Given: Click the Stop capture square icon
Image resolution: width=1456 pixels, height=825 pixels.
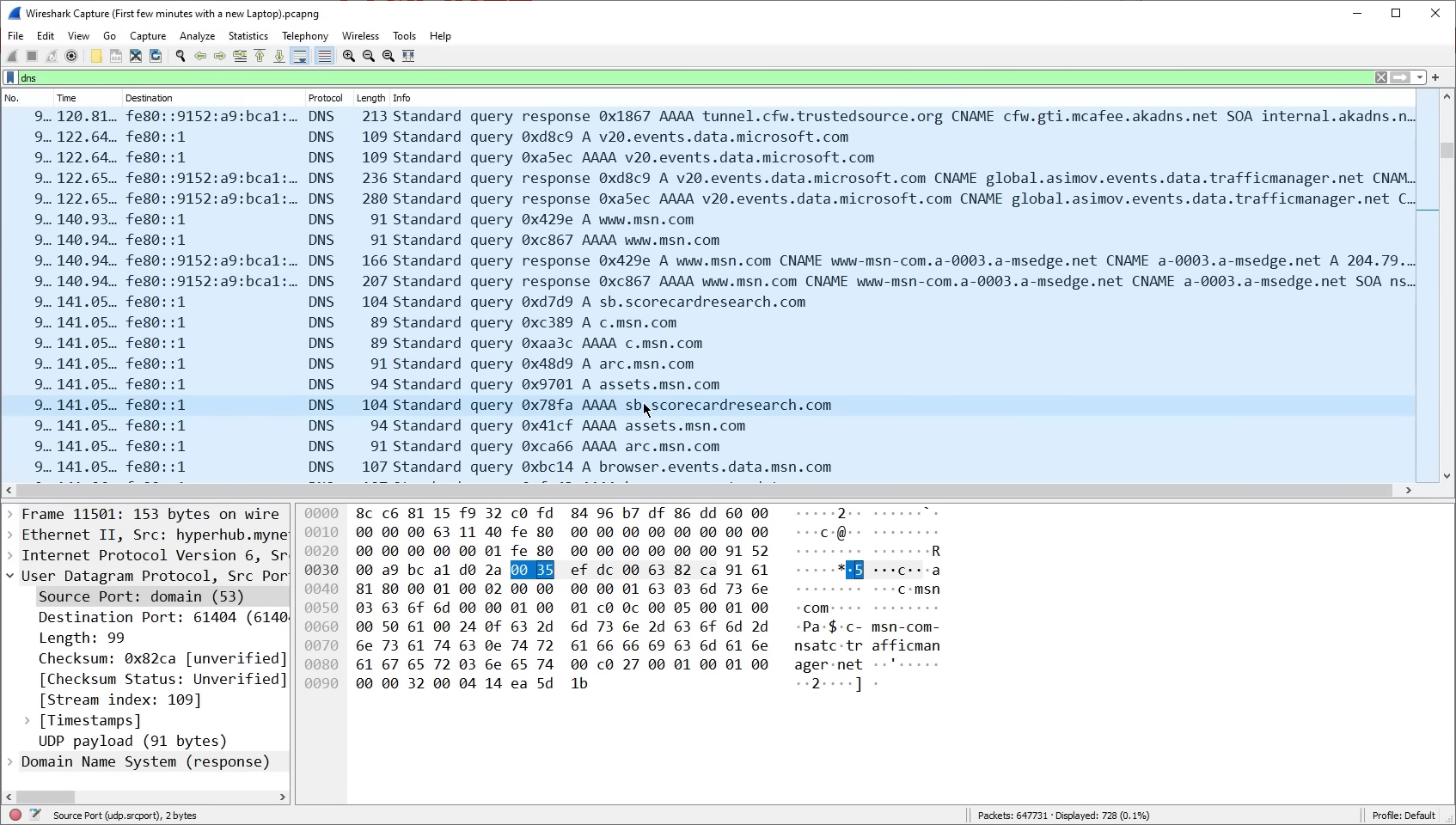Looking at the screenshot, I should (x=32, y=56).
